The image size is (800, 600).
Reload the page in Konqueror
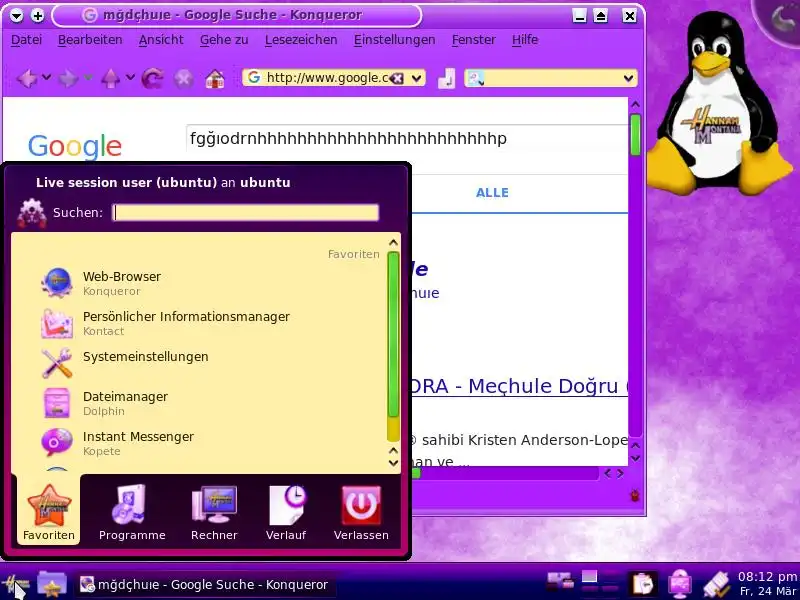[152, 79]
